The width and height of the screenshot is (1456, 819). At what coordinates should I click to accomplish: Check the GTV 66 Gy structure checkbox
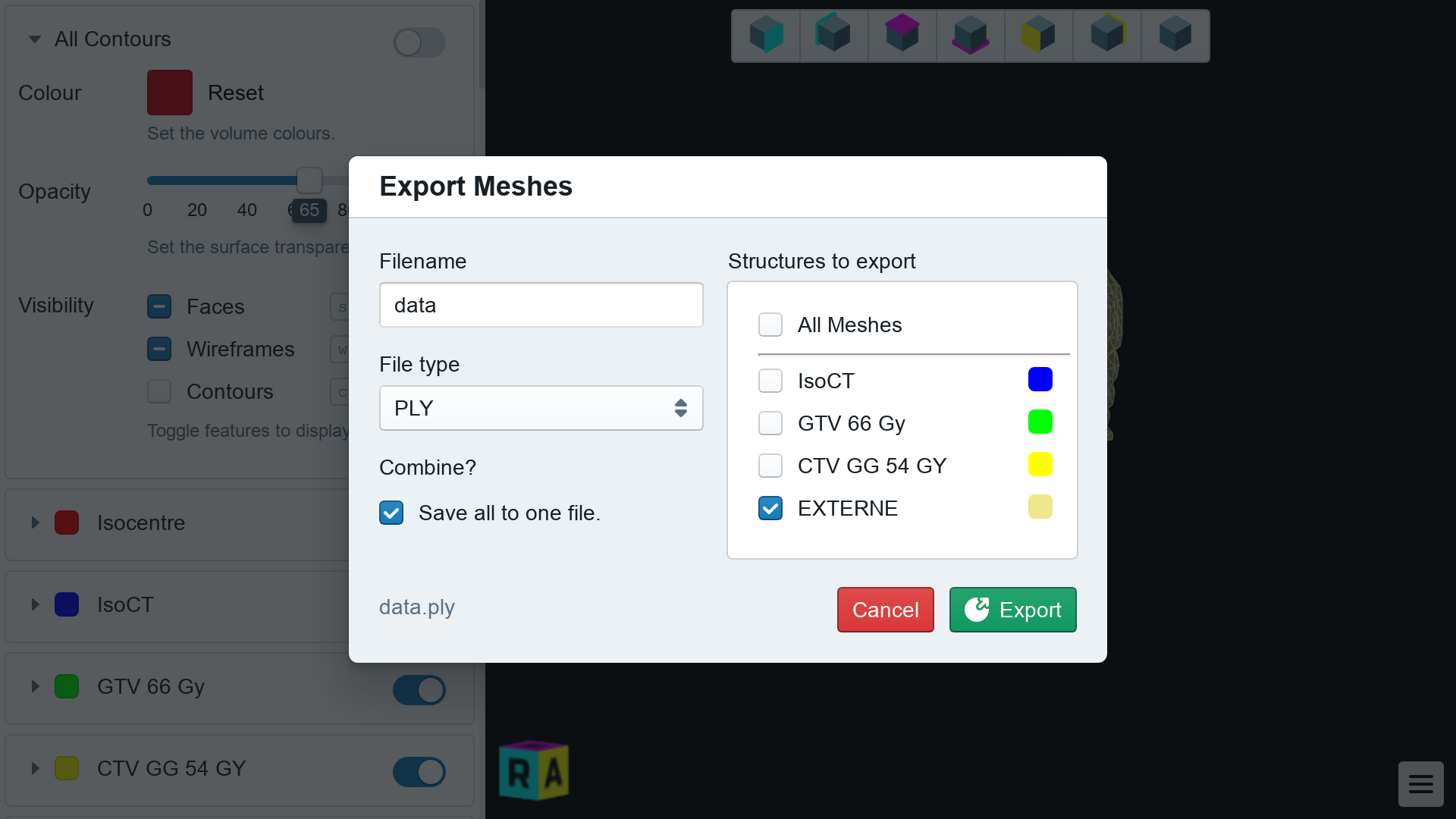[x=770, y=423]
